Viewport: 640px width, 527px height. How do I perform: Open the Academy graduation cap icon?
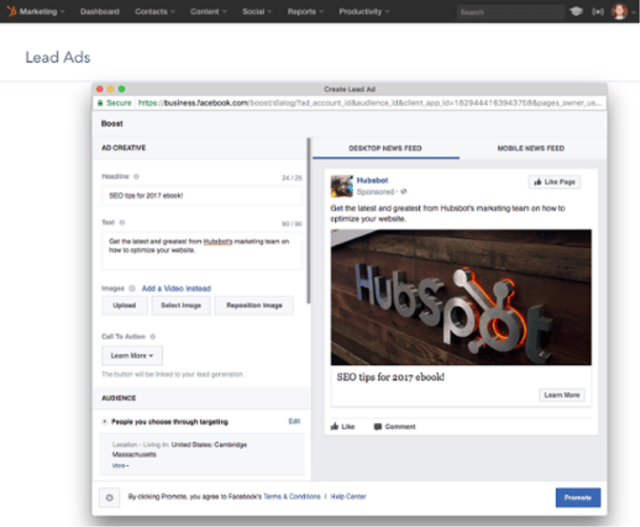coord(576,12)
